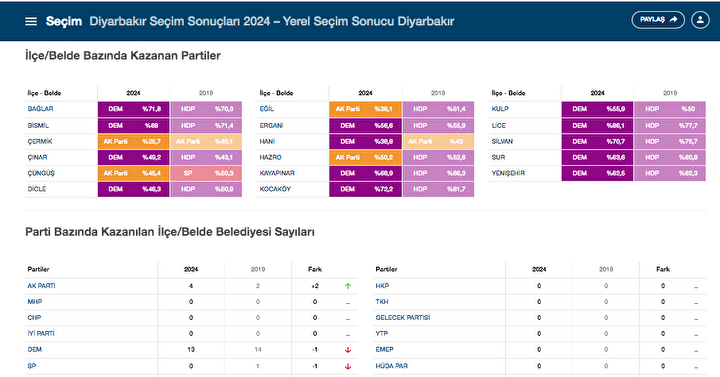Viewport: 720px width, 377px height.
Task: Click the Paylaş share button
Action: (658, 20)
